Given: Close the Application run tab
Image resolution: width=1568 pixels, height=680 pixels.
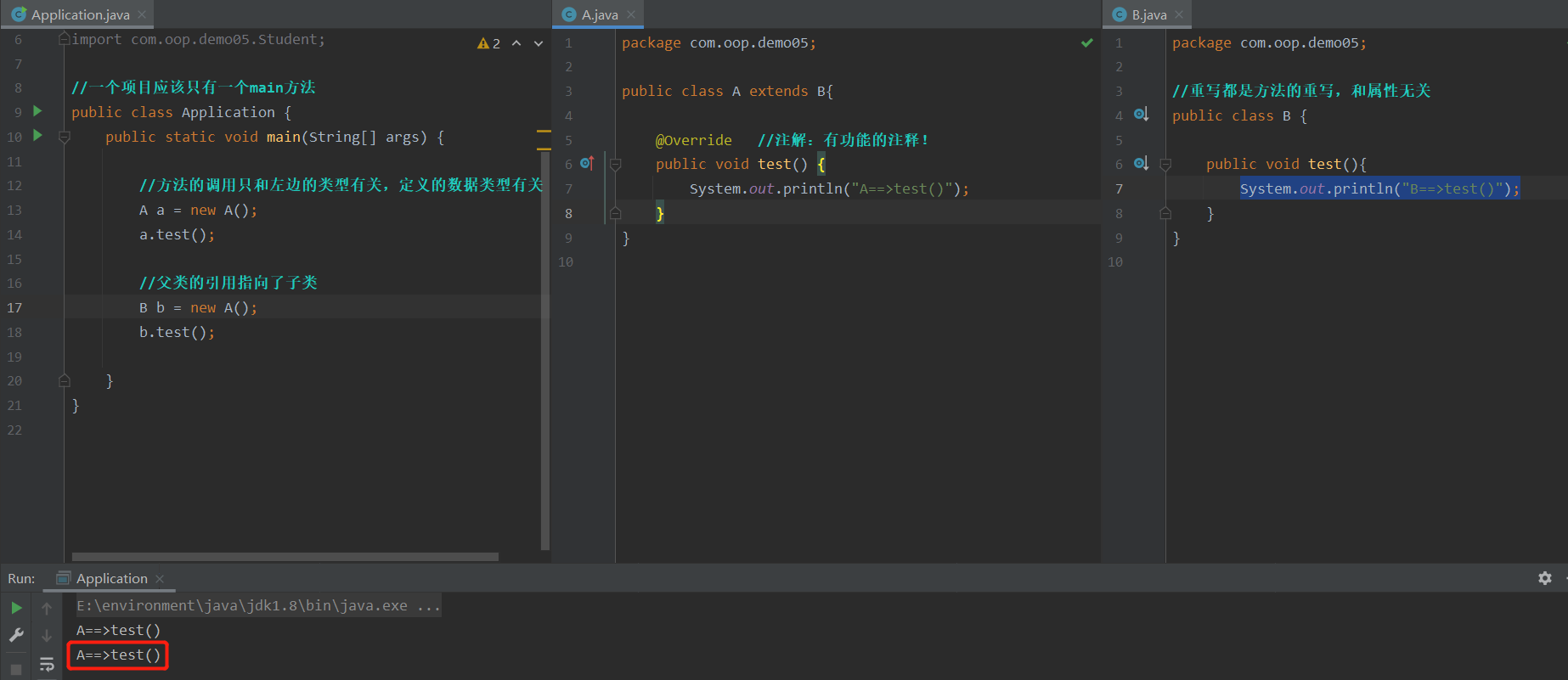Looking at the screenshot, I should (160, 579).
